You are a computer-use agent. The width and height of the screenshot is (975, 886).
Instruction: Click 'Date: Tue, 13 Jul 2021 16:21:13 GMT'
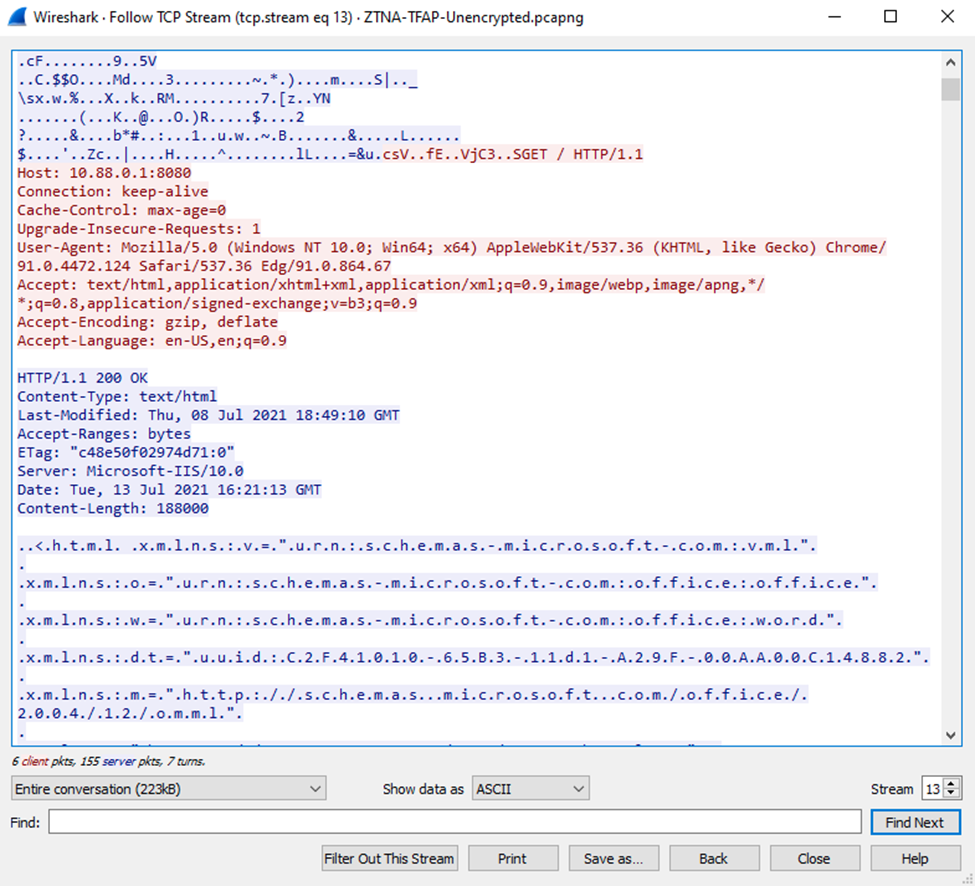tap(169, 489)
